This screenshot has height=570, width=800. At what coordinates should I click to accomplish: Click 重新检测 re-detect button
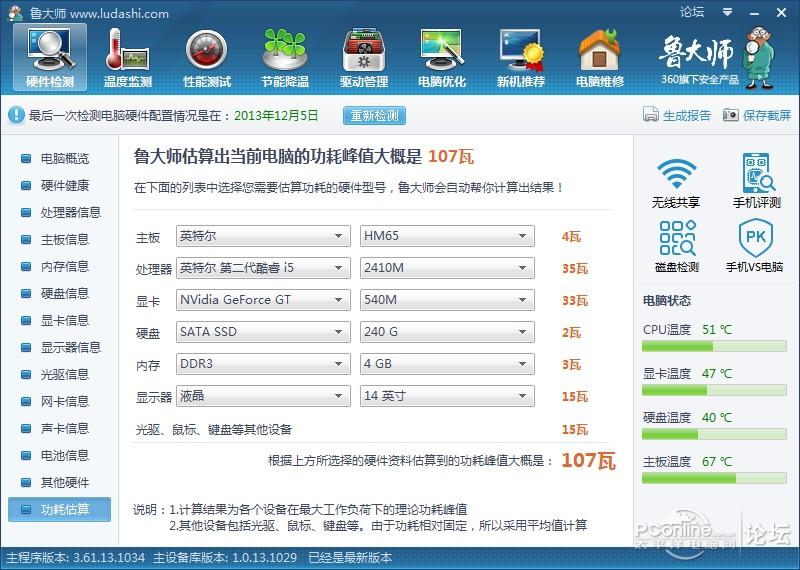374,115
